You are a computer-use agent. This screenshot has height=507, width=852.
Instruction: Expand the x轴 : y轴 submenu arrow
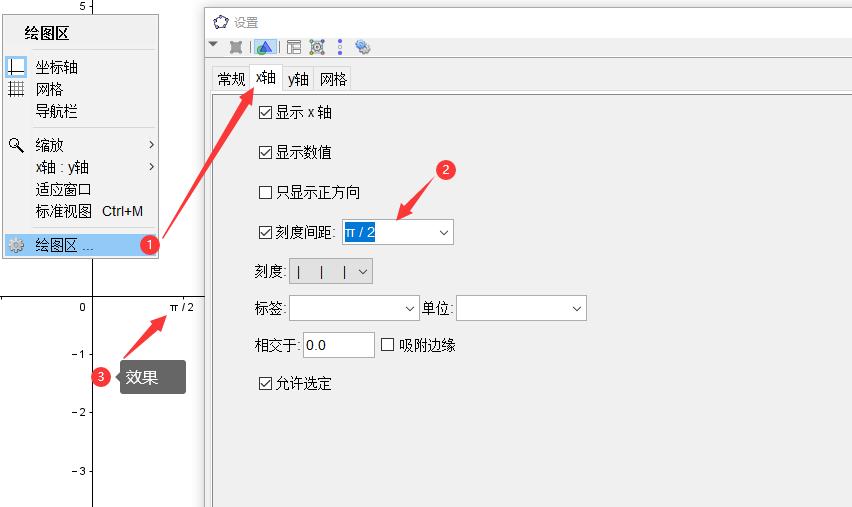(151, 167)
